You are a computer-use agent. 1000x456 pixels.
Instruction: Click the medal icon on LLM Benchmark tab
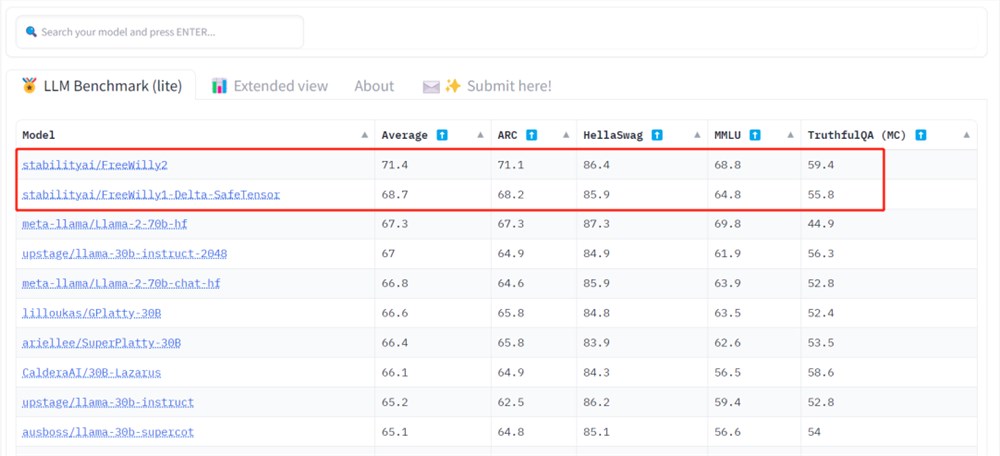[29, 86]
